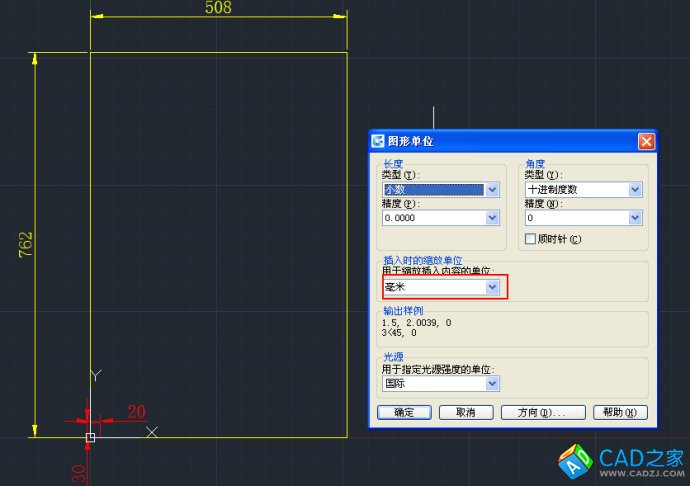Image resolution: width=690 pixels, height=486 pixels.
Task: Select the red 20 dimension text
Action: (x=136, y=411)
